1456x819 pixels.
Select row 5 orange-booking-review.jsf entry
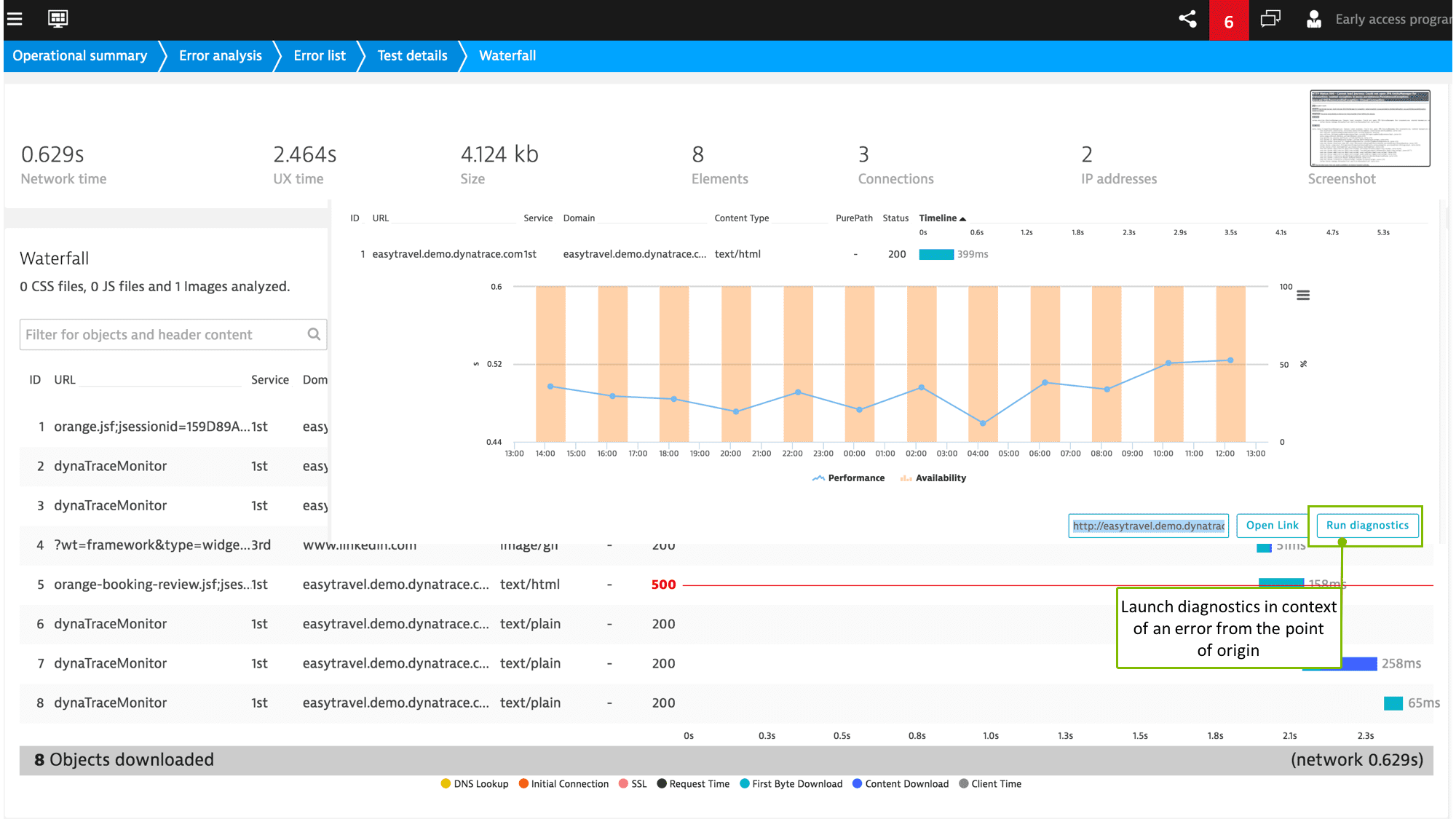tap(151, 585)
